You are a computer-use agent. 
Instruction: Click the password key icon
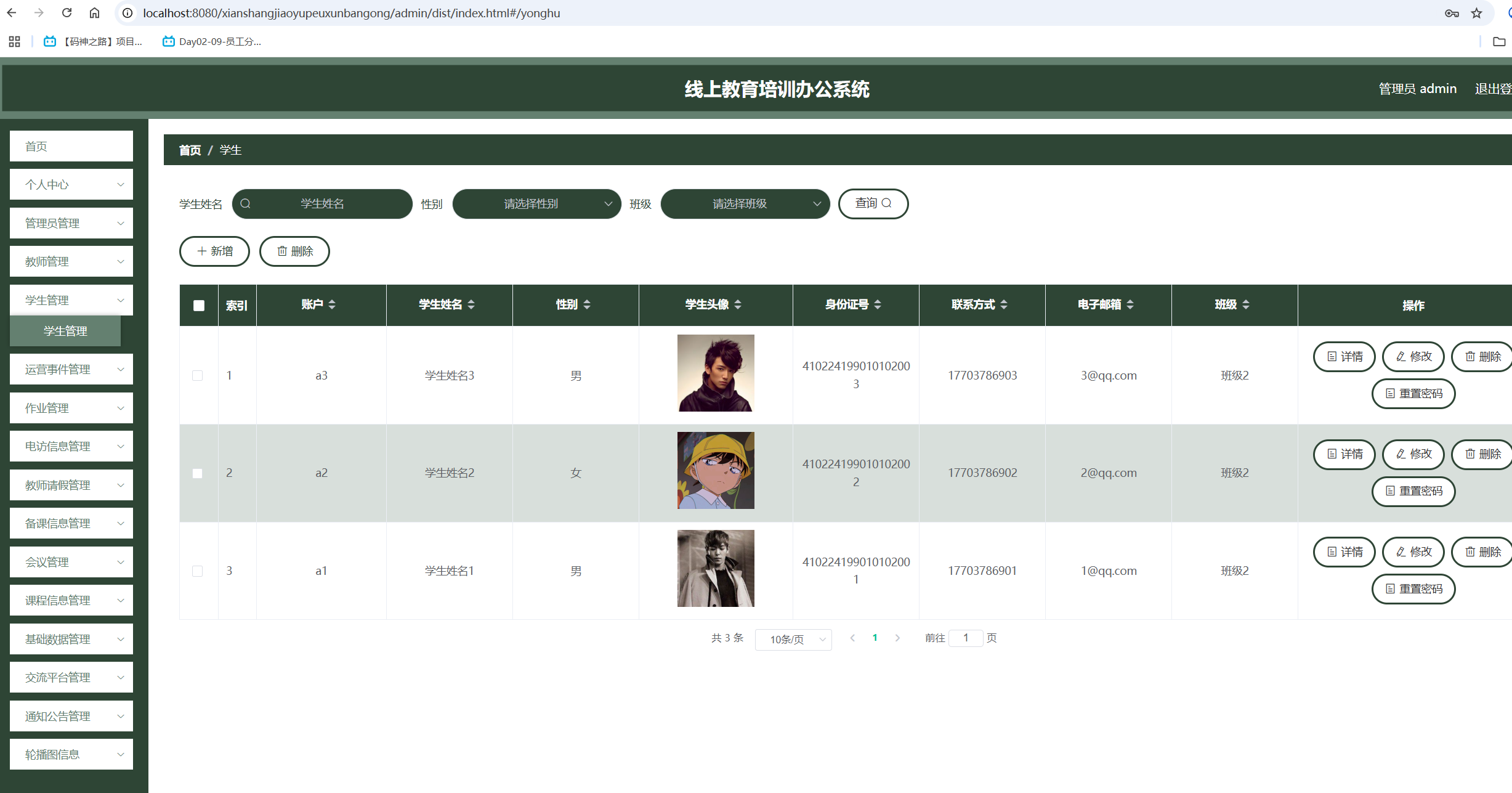(1452, 13)
